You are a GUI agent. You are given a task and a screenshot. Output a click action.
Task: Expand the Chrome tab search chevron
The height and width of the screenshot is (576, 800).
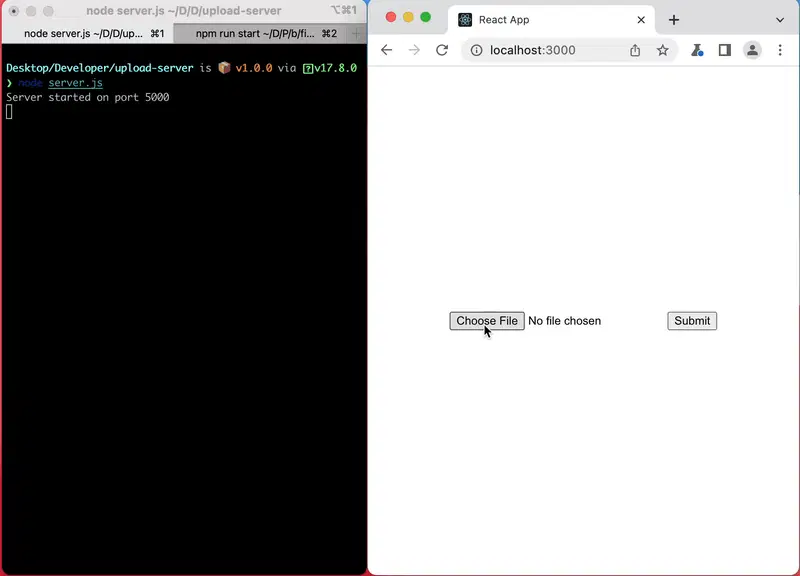point(780,20)
